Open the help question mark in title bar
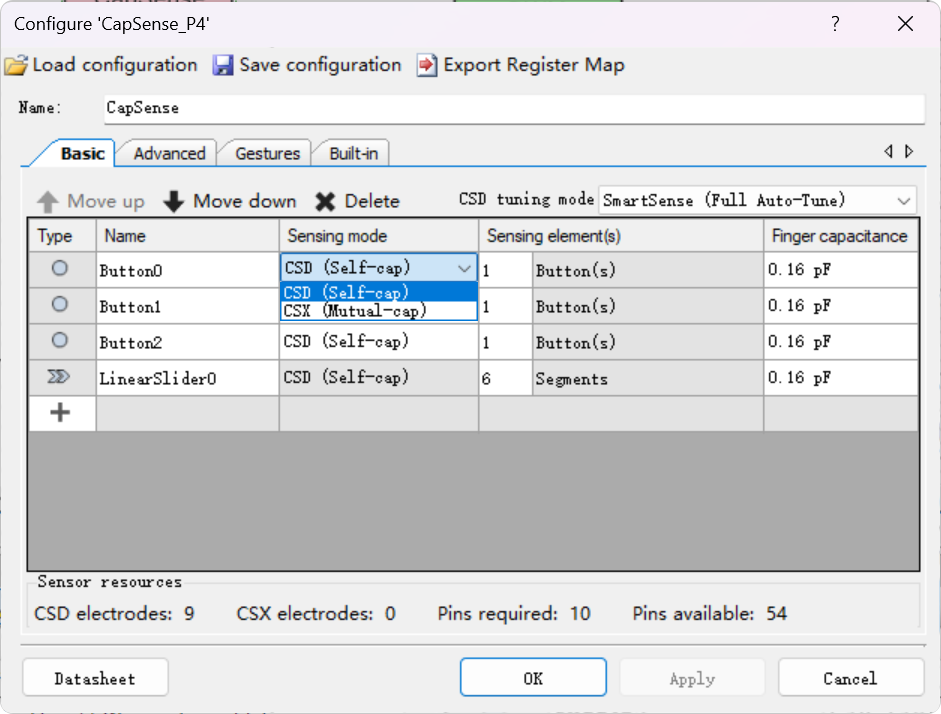 pos(835,24)
